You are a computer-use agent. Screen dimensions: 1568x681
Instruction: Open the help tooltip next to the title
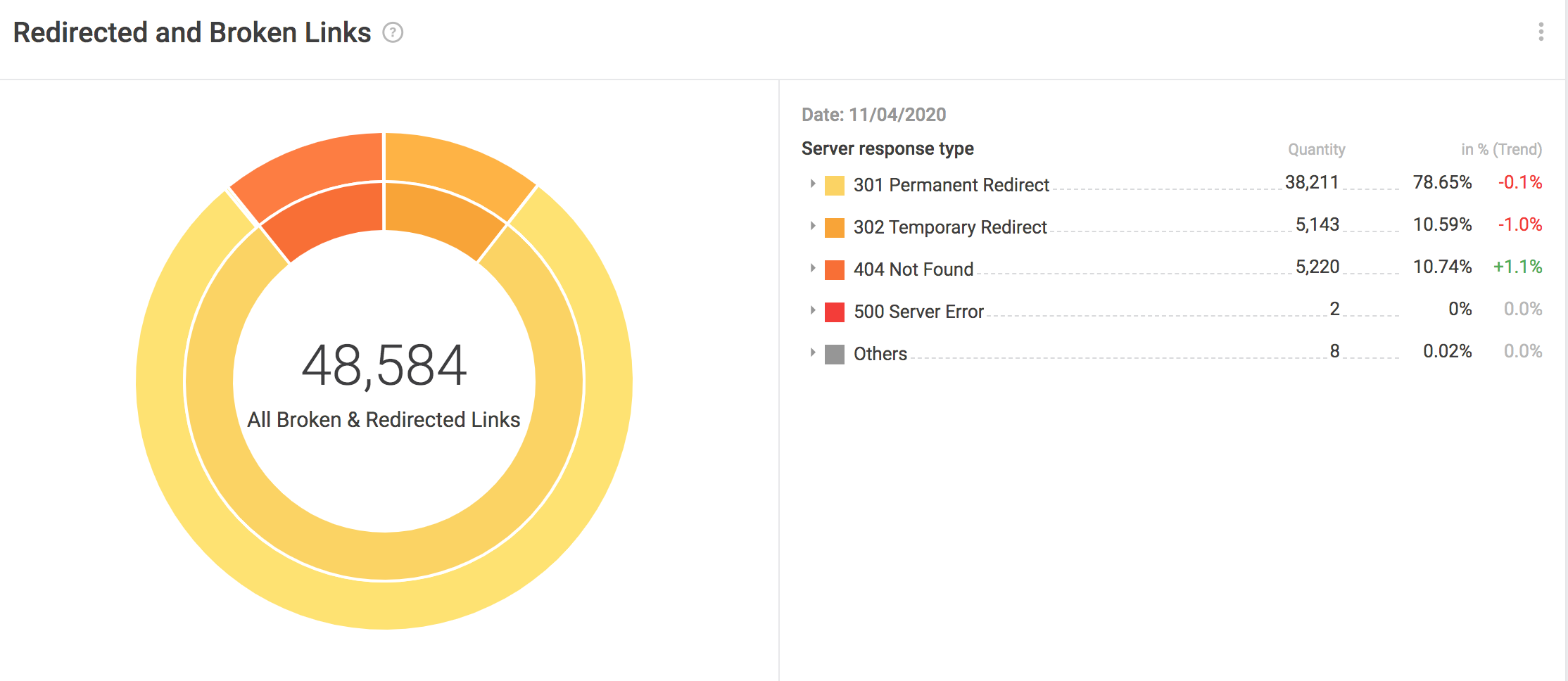393,32
